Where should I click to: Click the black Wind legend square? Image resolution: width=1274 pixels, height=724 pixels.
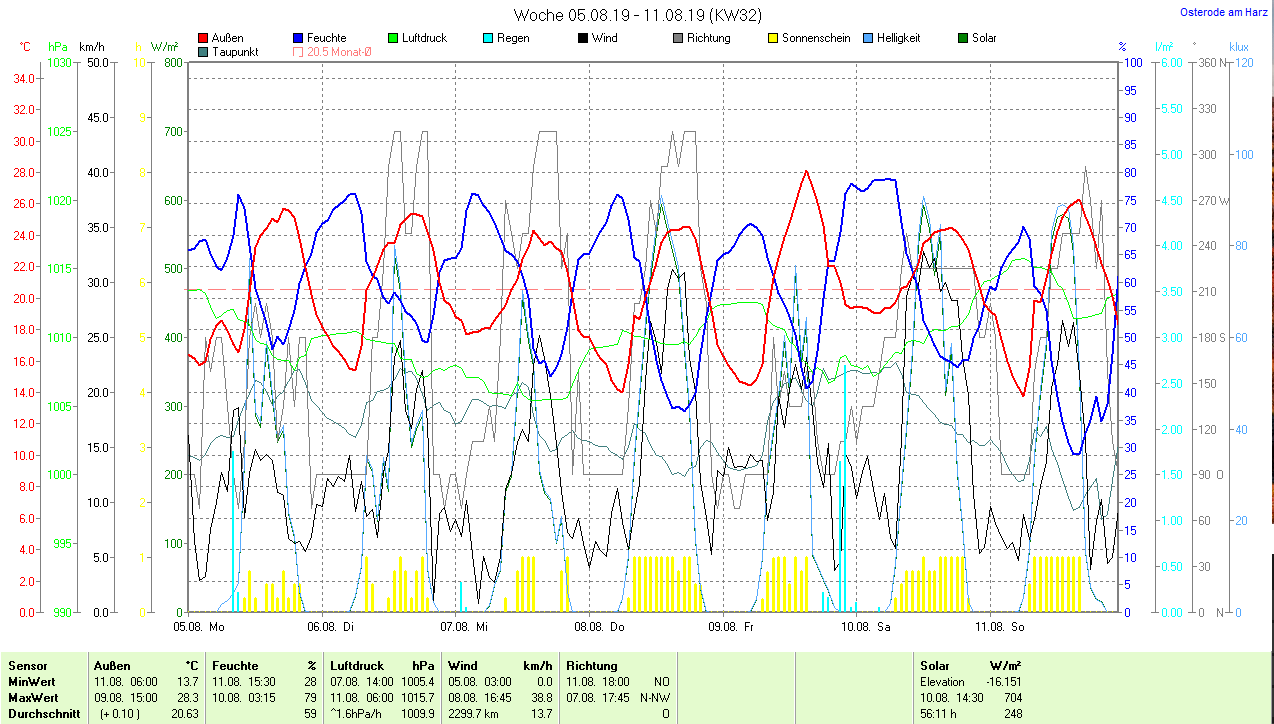583,39
